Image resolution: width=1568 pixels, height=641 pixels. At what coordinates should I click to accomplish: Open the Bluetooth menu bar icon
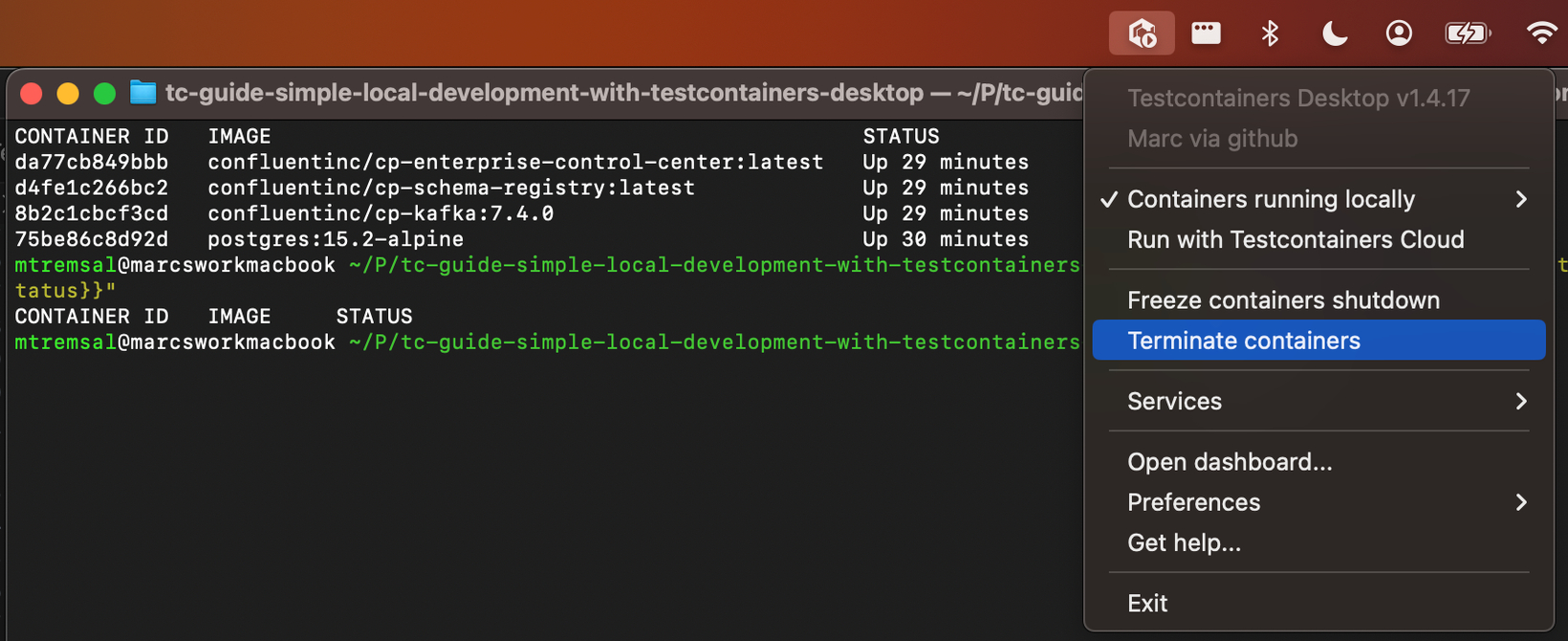coord(1270,33)
